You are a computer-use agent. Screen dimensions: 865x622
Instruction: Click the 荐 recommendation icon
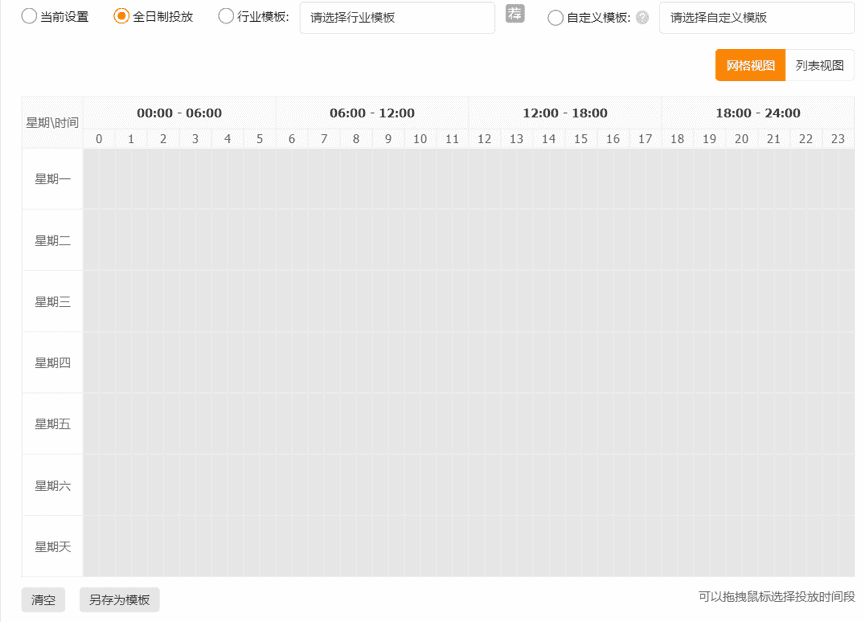coord(515,13)
